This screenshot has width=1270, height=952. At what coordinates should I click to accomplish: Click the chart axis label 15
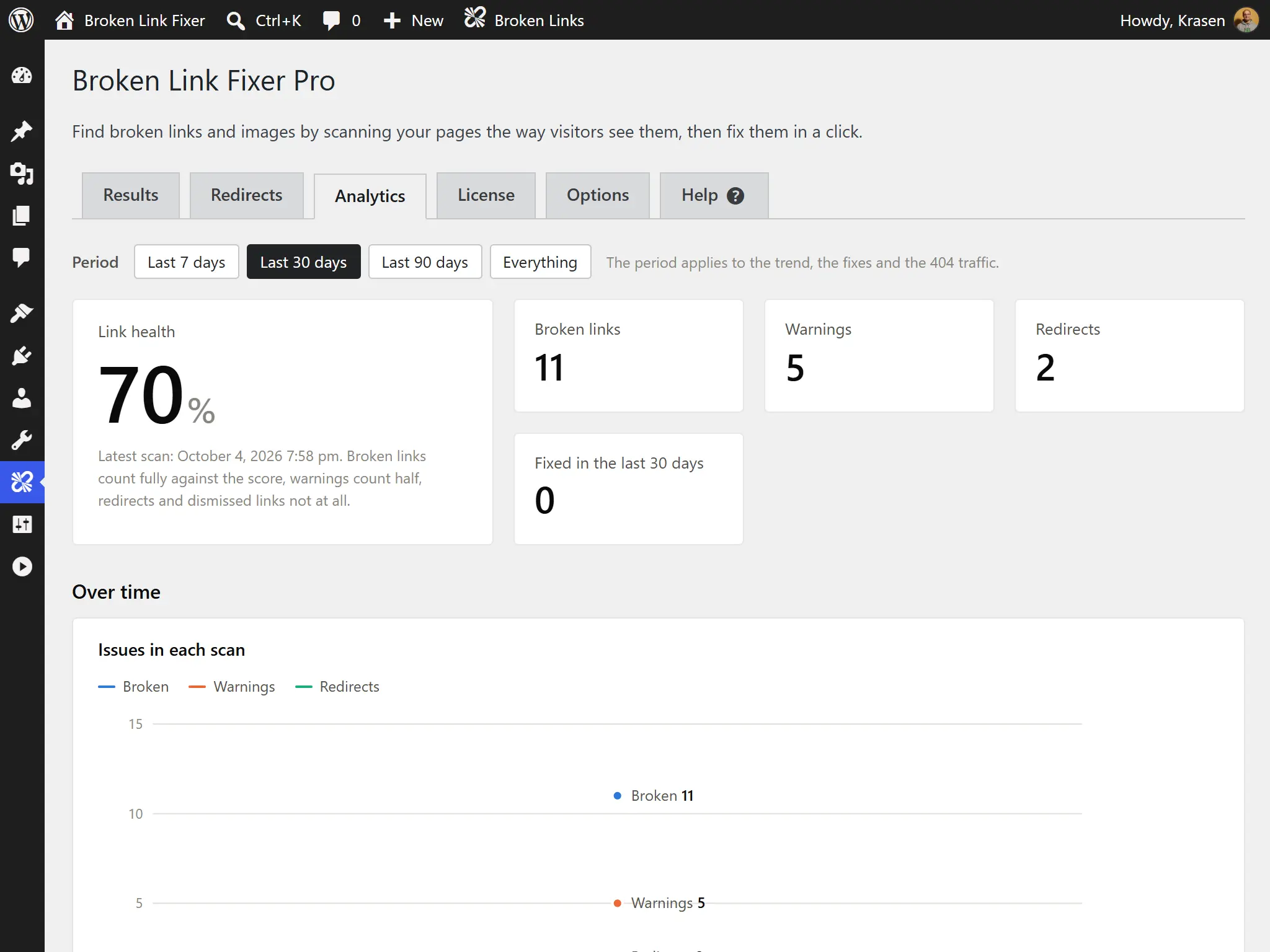click(136, 724)
